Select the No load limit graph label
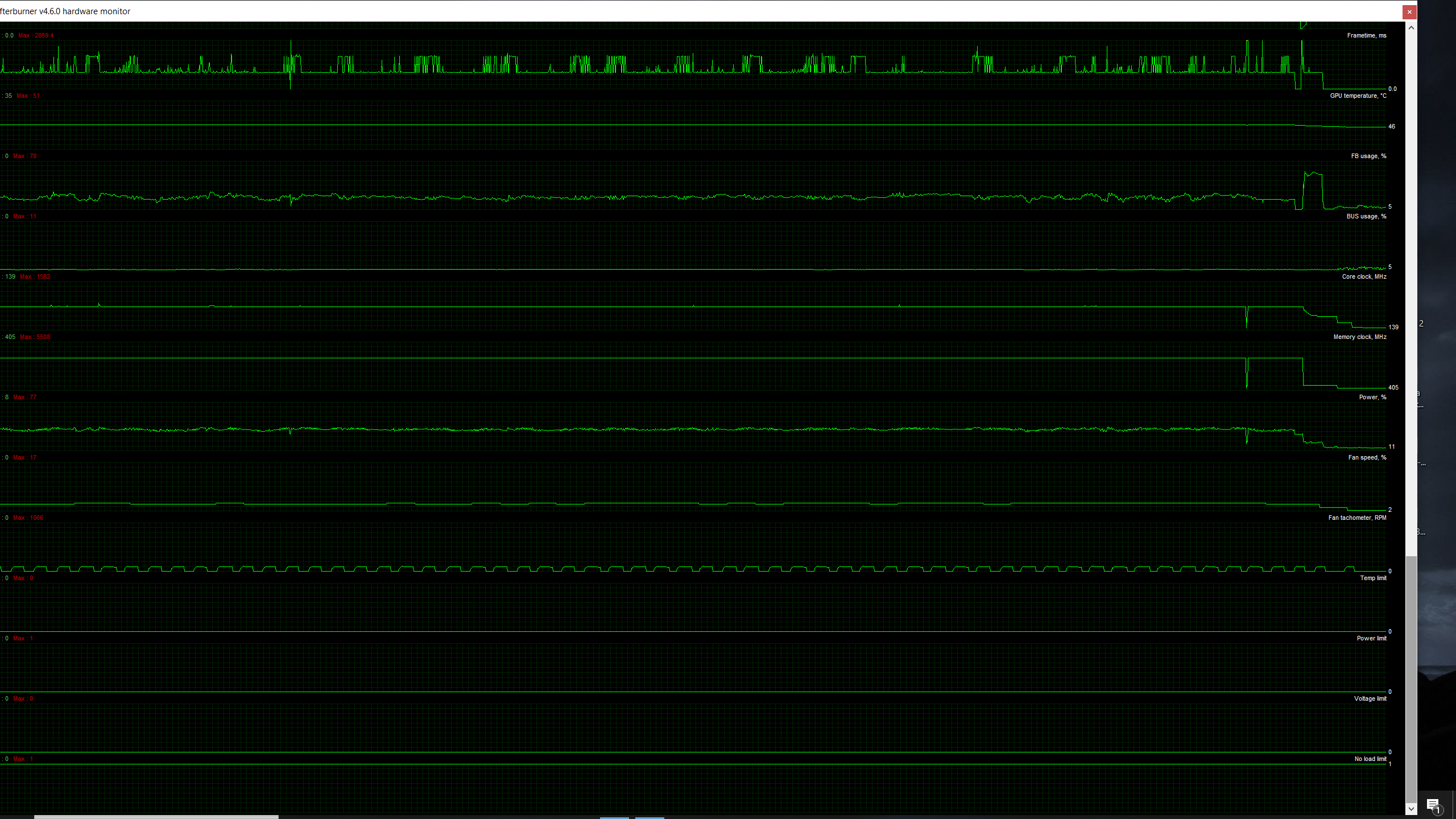Image resolution: width=1456 pixels, height=819 pixels. [1370, 759]
